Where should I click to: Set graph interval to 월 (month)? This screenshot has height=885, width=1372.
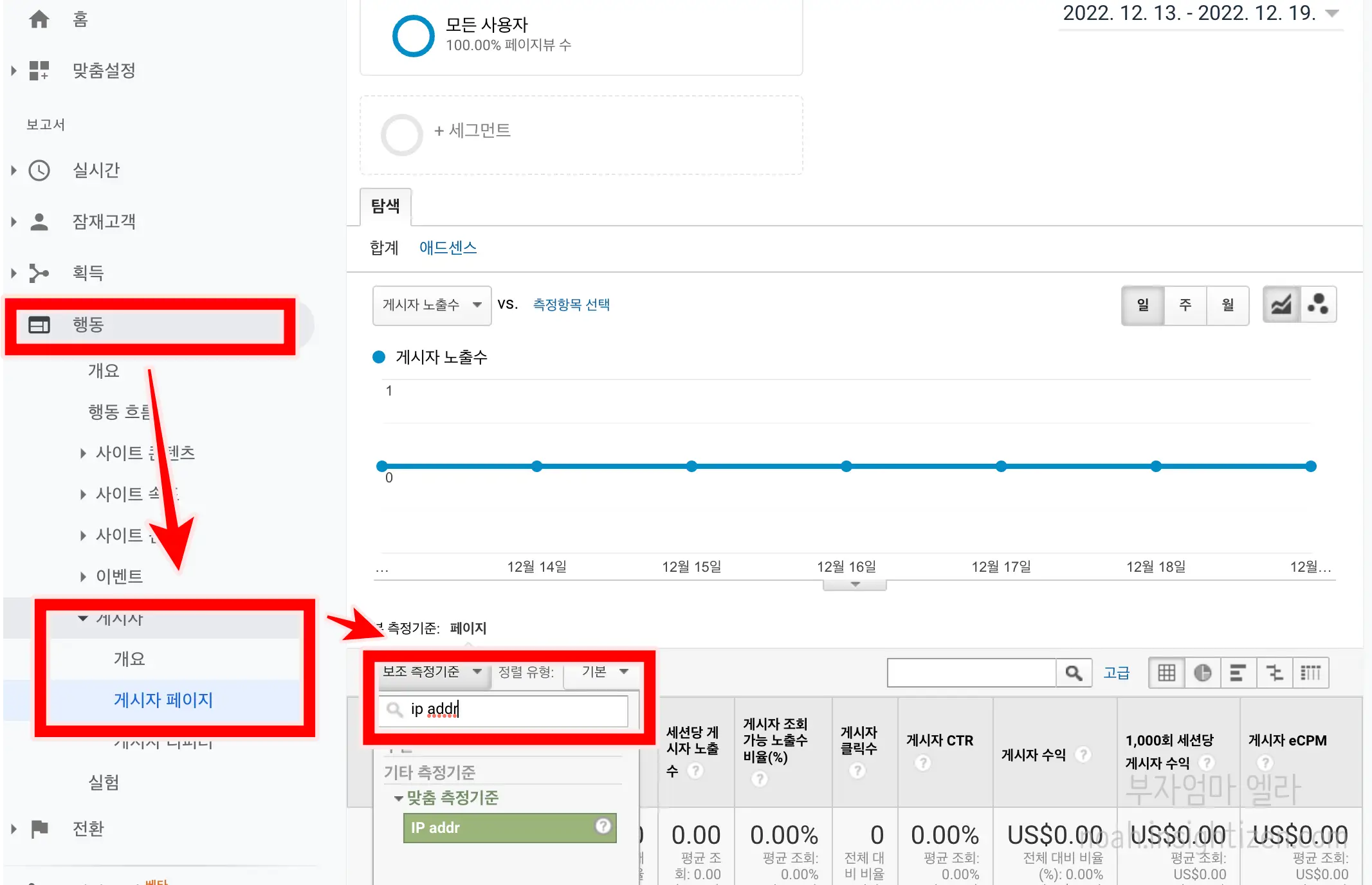pos(1227,305)
